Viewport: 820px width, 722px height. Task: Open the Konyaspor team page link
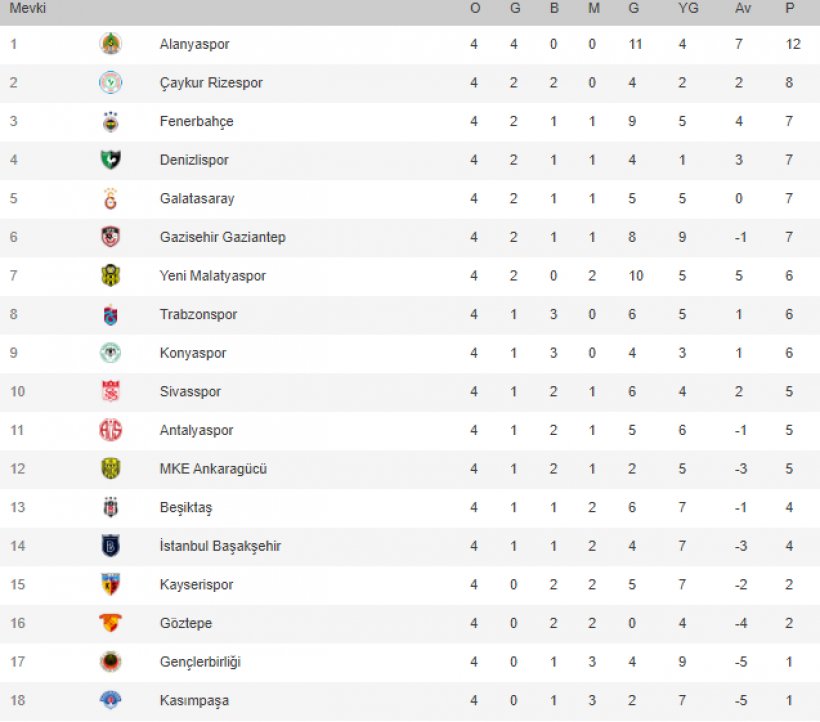tap(193, 353)
